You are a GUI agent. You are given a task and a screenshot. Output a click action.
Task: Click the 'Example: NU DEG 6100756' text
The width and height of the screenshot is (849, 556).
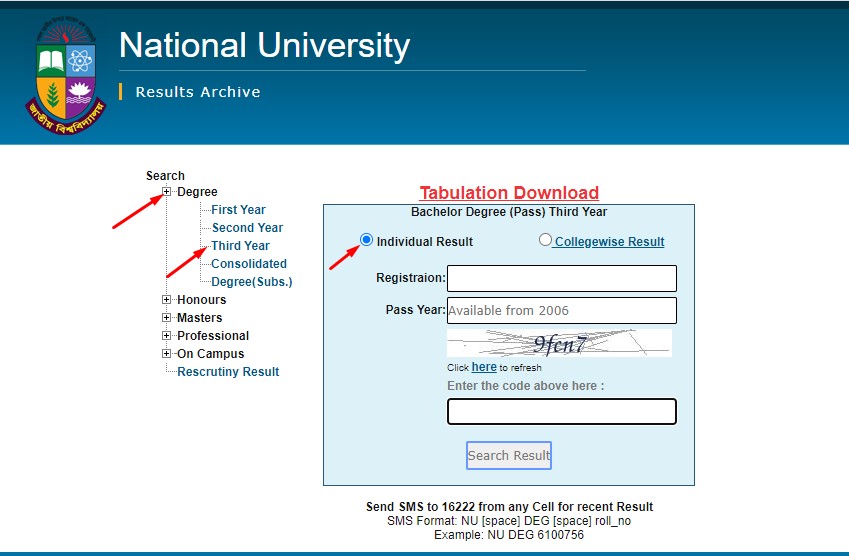(x=509, y=535)
